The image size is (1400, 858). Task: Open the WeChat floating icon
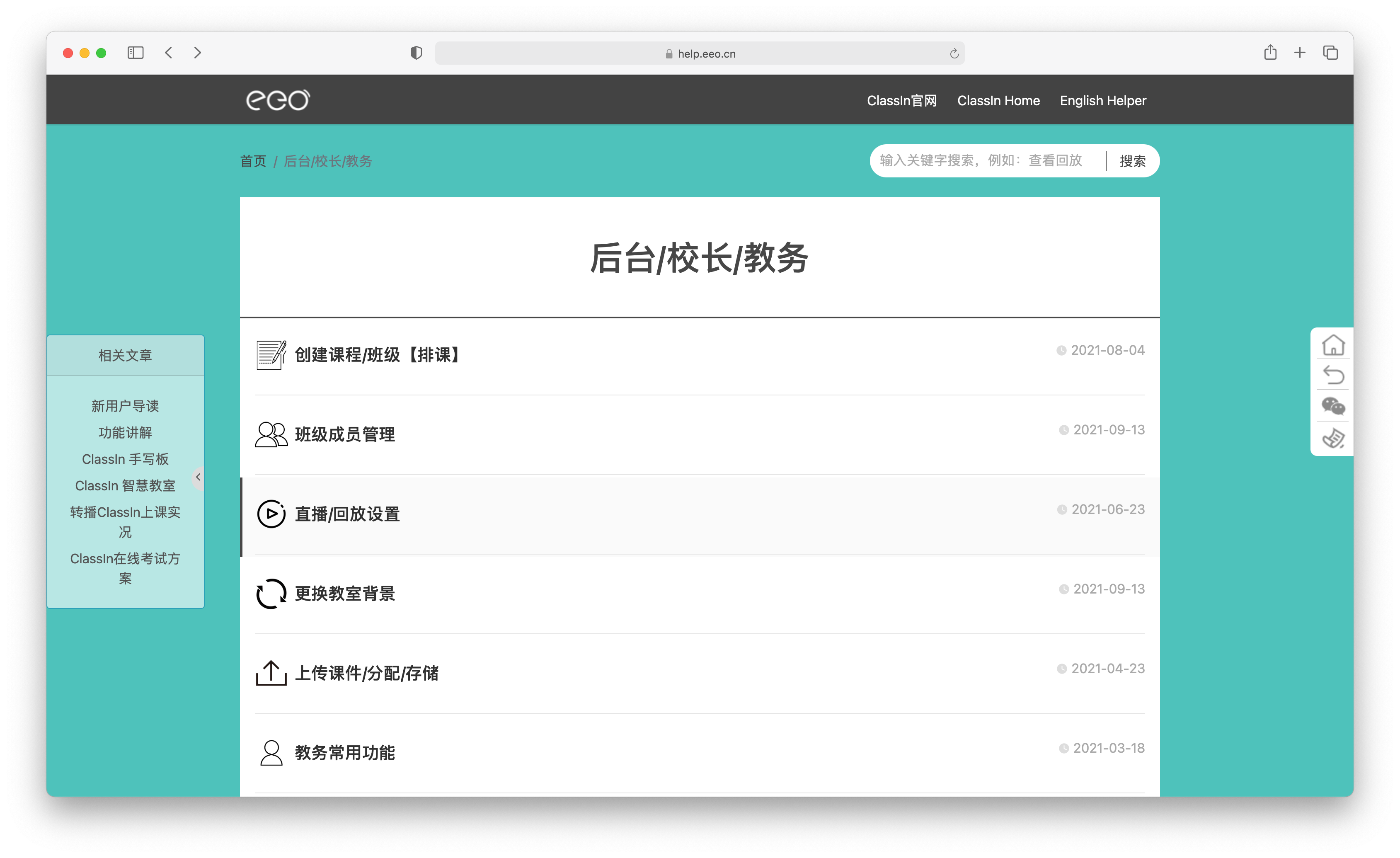tap(1333, 406)
